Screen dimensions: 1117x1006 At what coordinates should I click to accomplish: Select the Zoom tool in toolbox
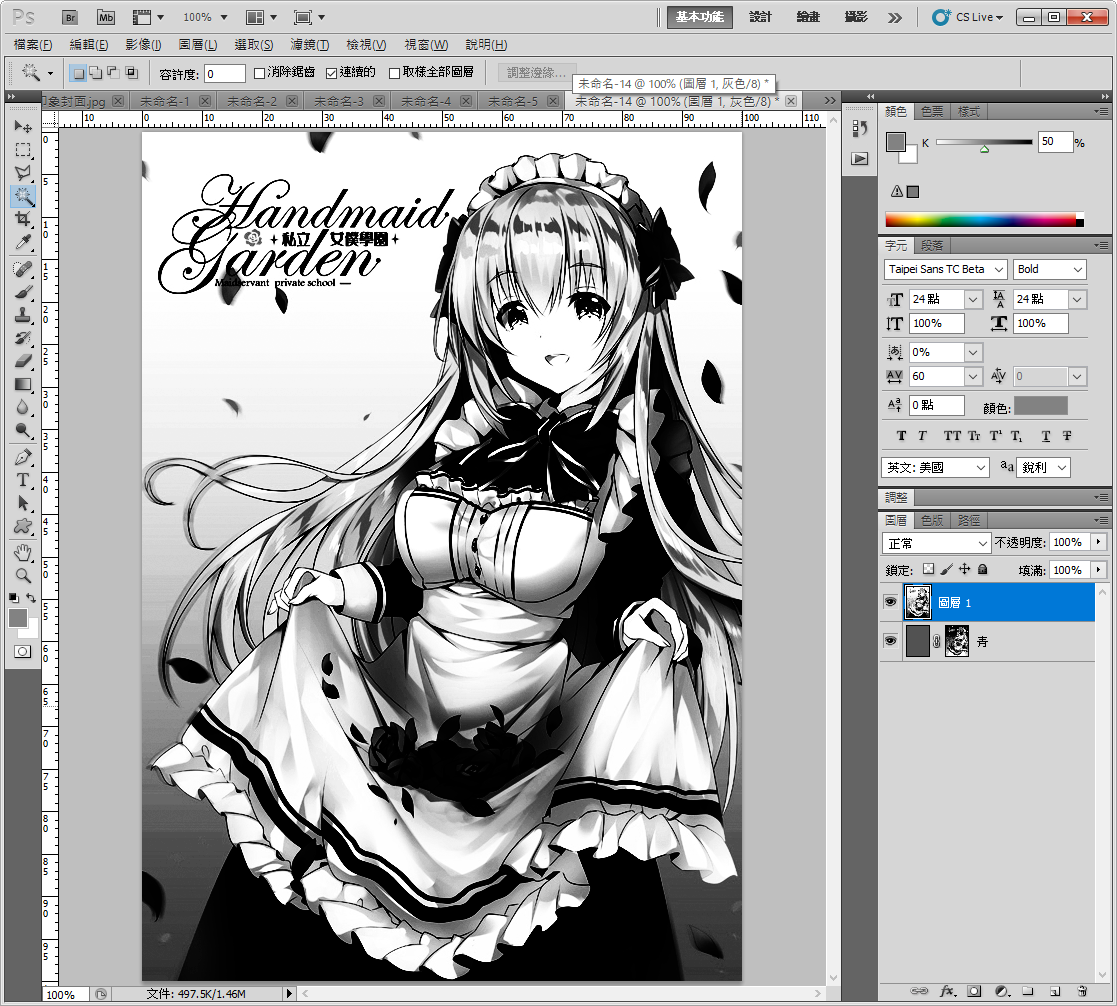click(23, 575)
